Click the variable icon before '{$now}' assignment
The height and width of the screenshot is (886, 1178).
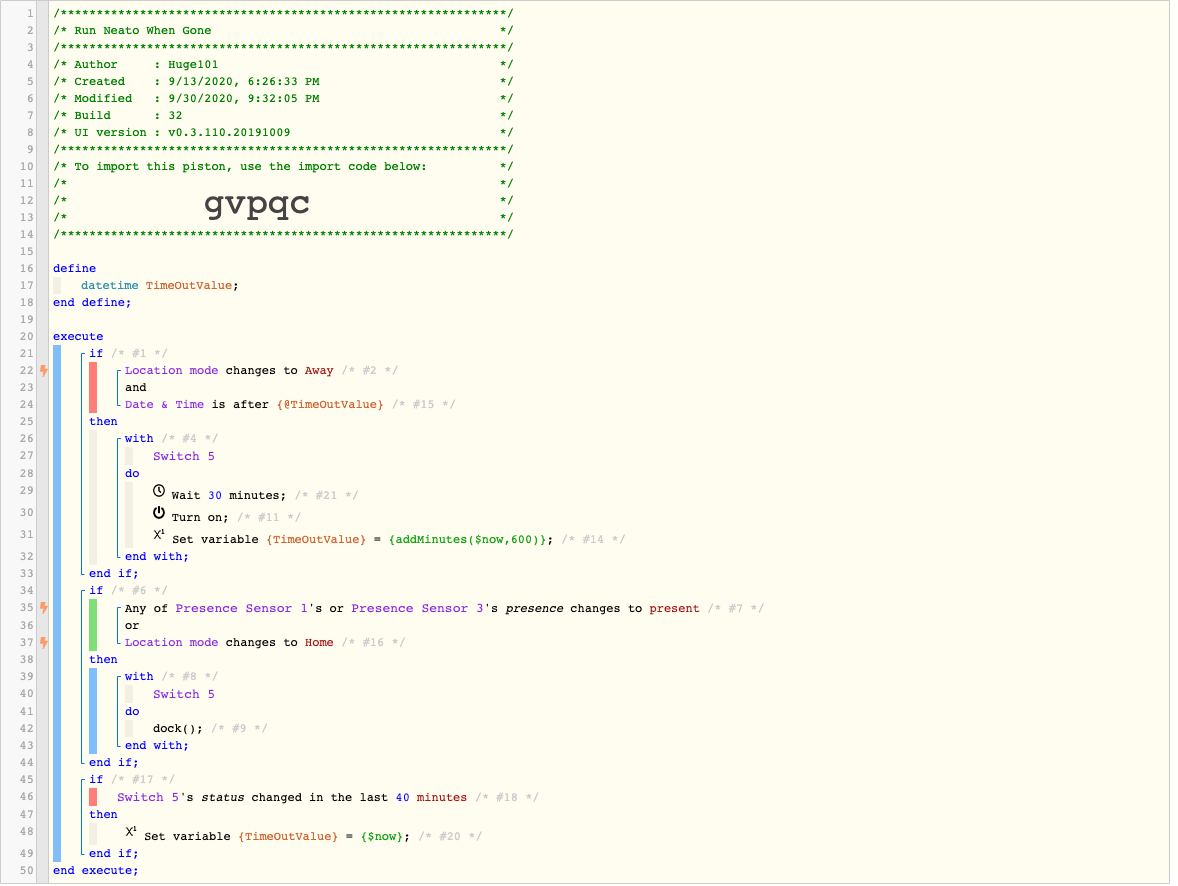click(x=131, y=832)
